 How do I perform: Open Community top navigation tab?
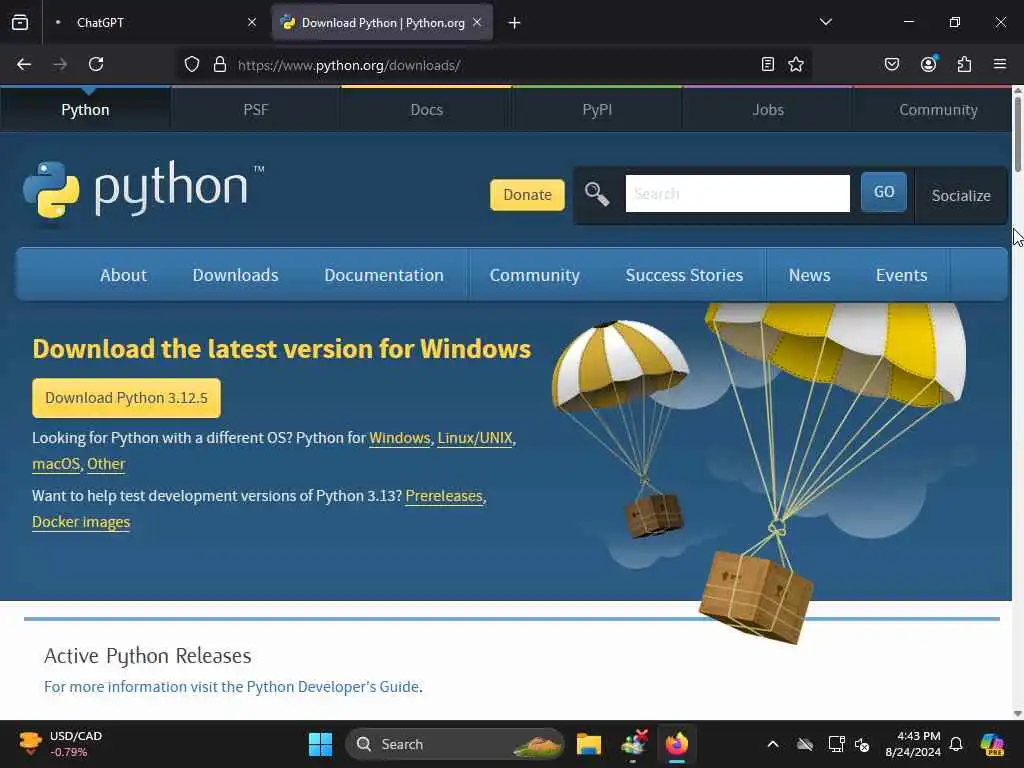(938, 110)
